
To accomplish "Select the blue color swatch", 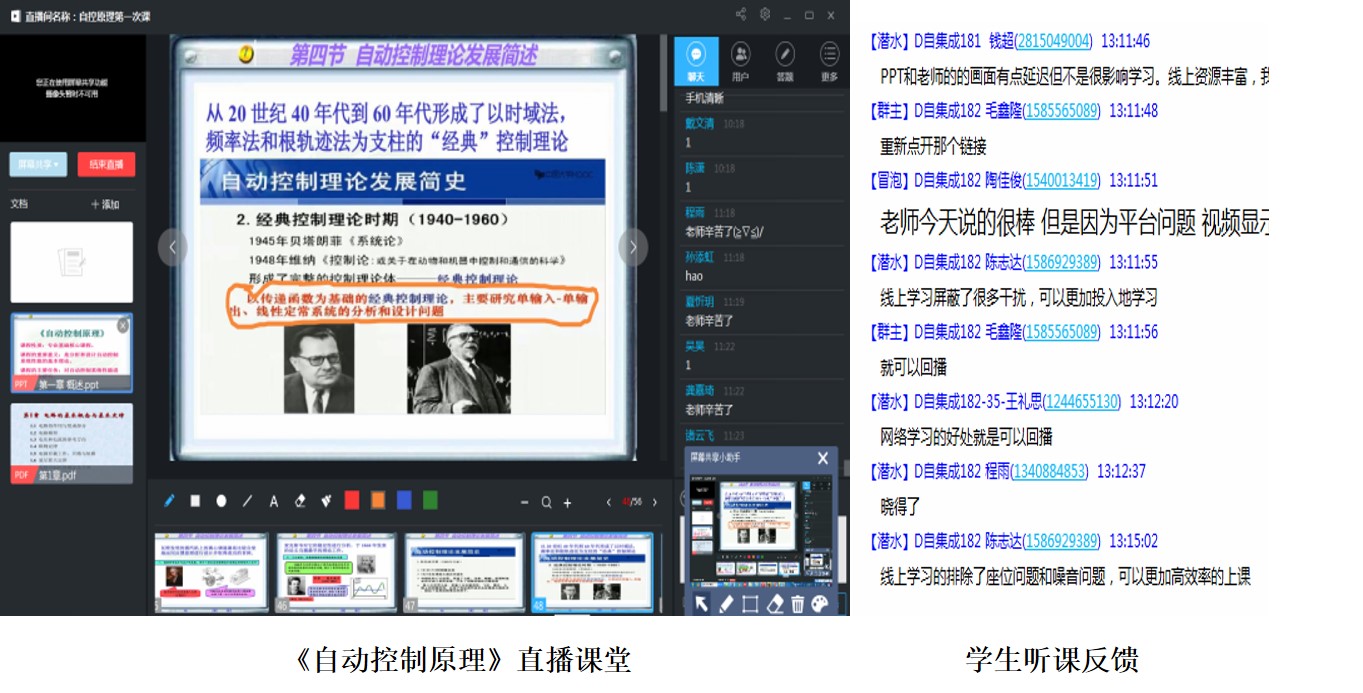I will pos(404,501).
